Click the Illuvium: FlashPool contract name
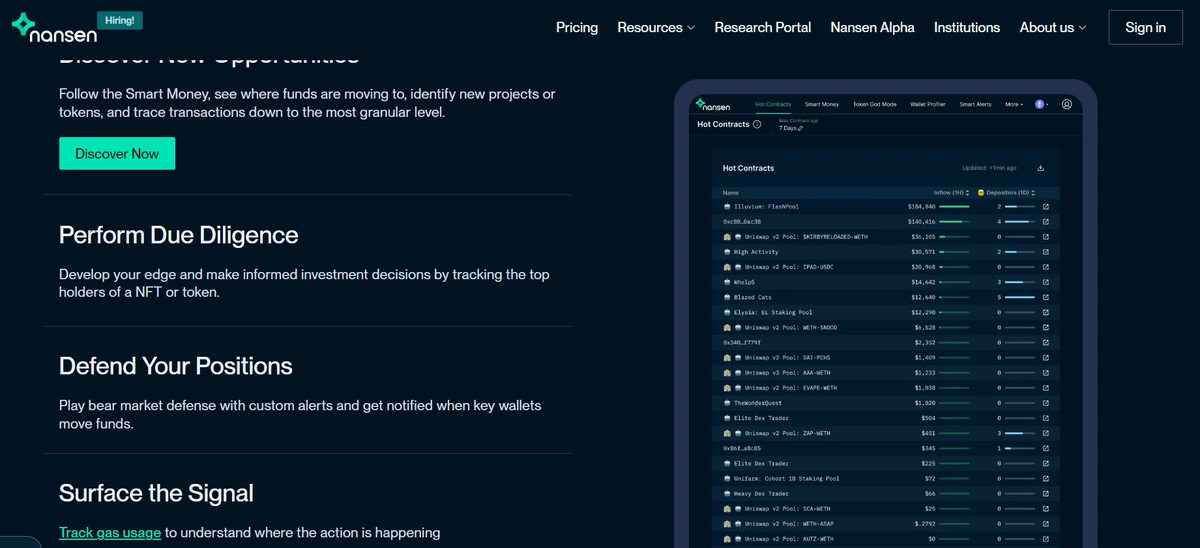Viewport: 1200px width, 548px height. (x=766, y=207)
